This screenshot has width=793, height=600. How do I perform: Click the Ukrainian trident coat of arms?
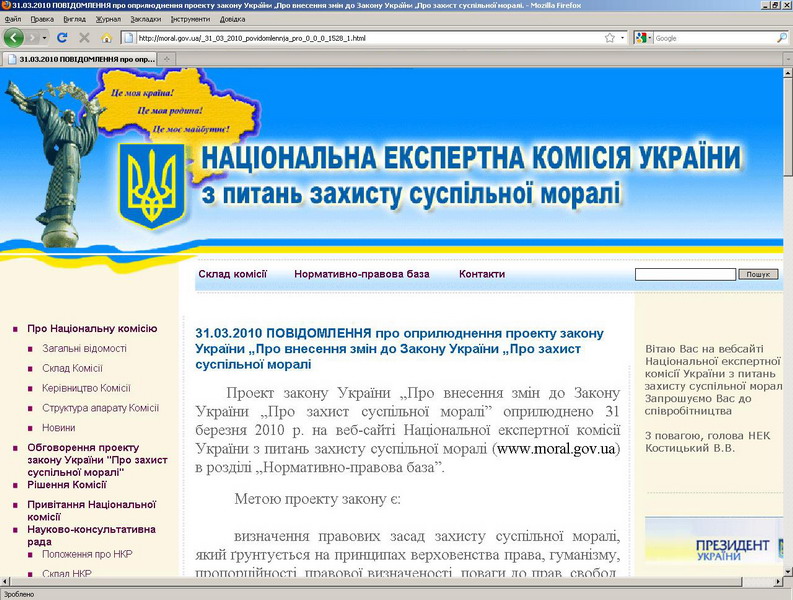pos(152,187)
